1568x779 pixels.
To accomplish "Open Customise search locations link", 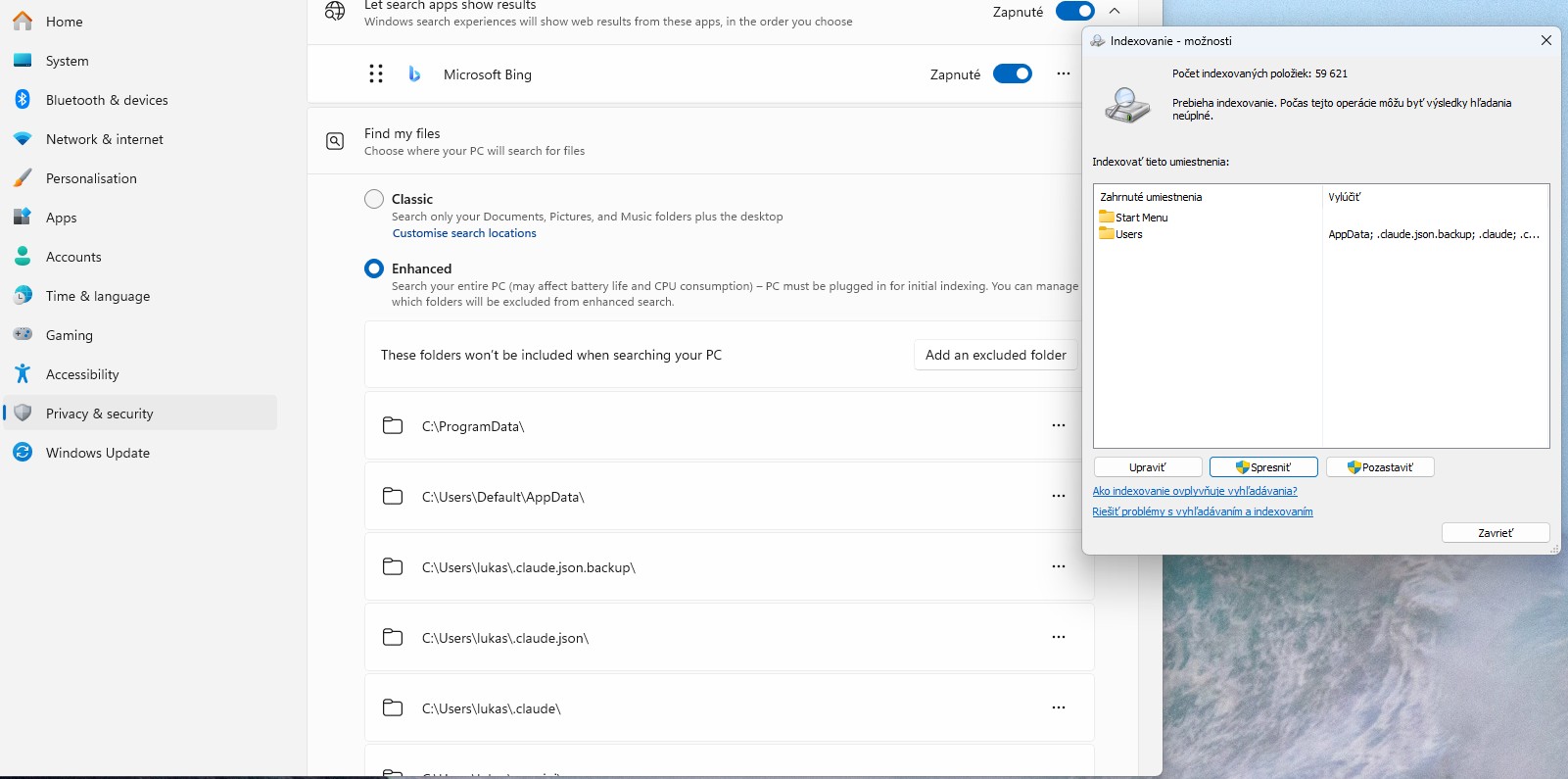I will (x=464, y=233).
